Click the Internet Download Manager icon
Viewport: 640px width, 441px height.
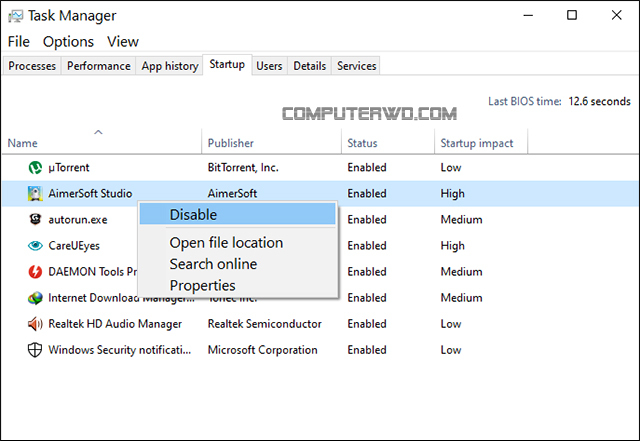[35, 298]
